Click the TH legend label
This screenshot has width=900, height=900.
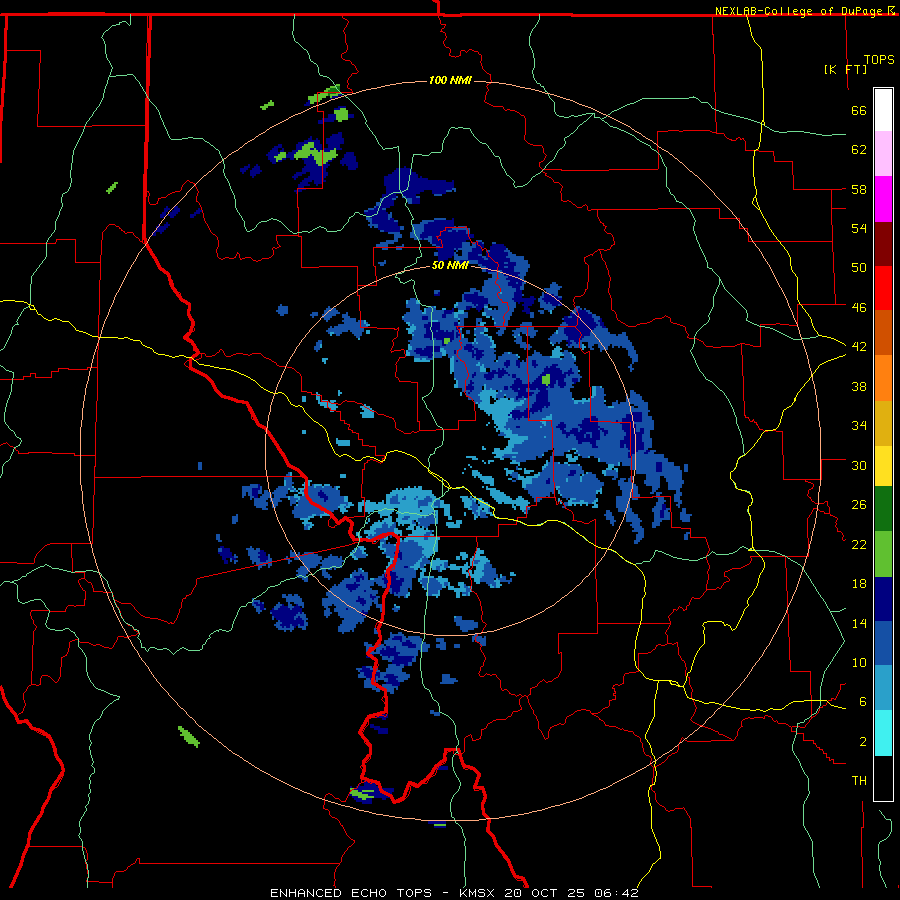pyautogui.click(x=859, y=781)
